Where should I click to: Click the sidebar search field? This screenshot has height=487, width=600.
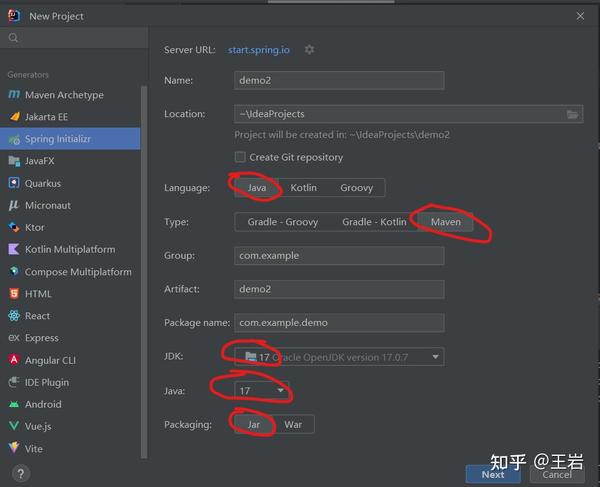click(x=74, y=37)
